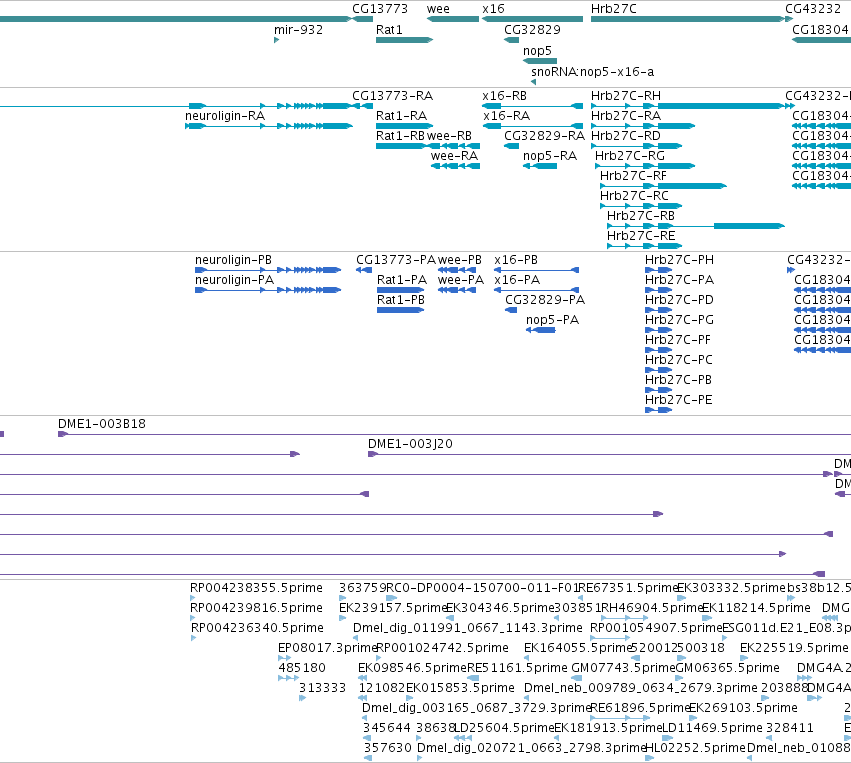Select the wee-RB transcript label
The width and height of the screenshot is (851, 763).
pos(449,136)
